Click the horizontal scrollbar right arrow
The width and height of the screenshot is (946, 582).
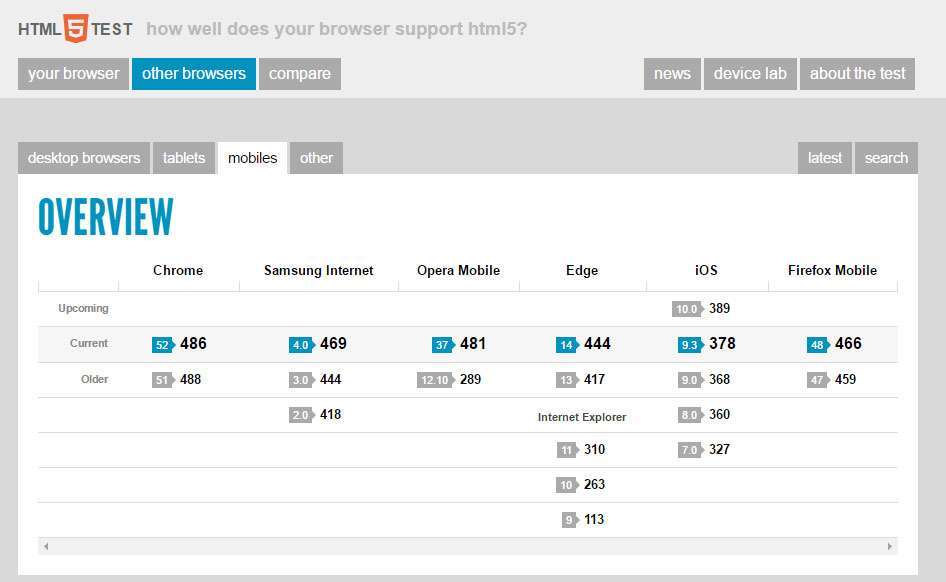tap(889, 546)
